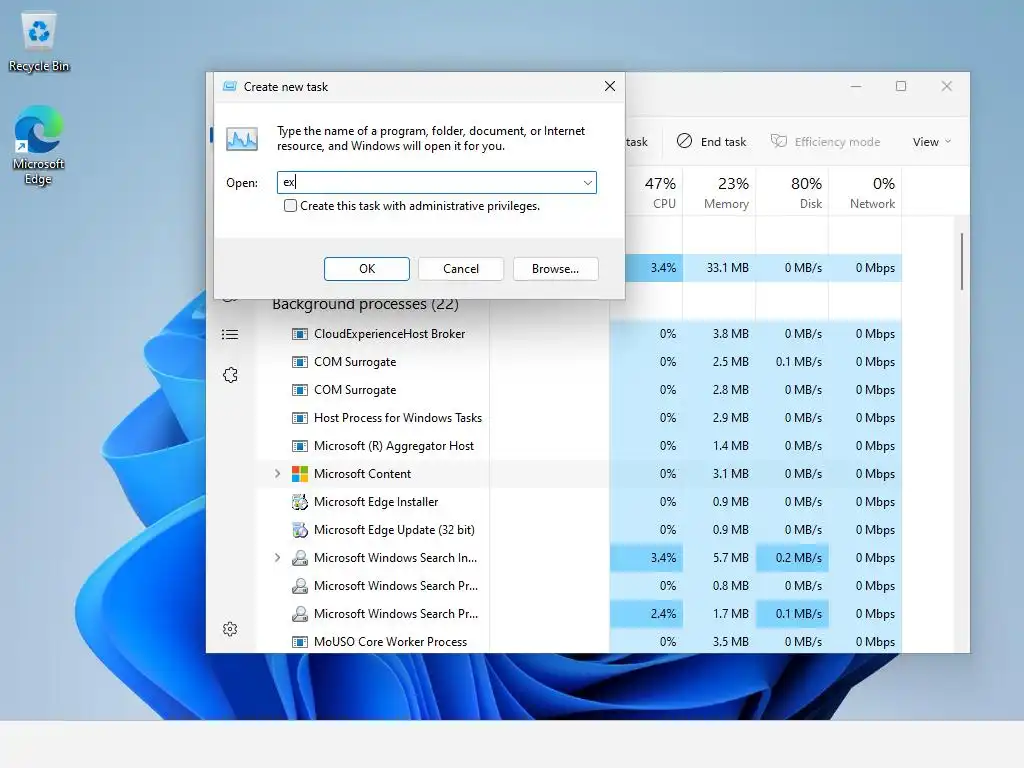The height and width of the screenshot is (768, 1024).
Task: Open the Open field dropdown arrow
Action: (x=588, y=183)
